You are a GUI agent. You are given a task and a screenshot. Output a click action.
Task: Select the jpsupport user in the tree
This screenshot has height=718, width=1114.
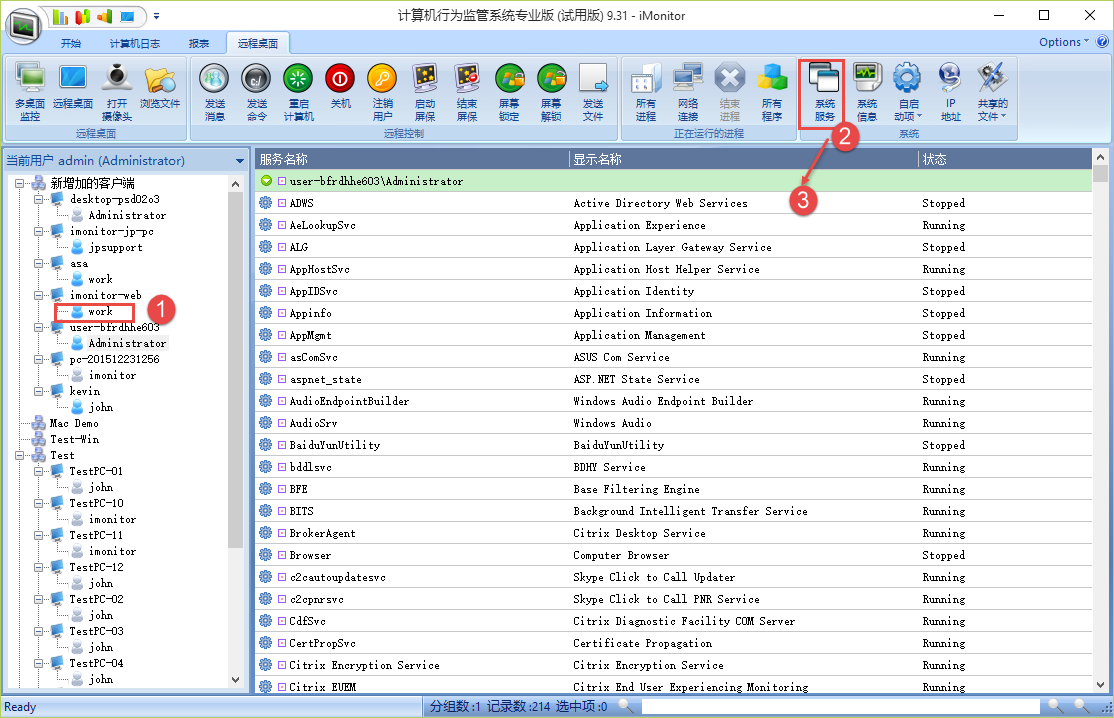point(115,247)
